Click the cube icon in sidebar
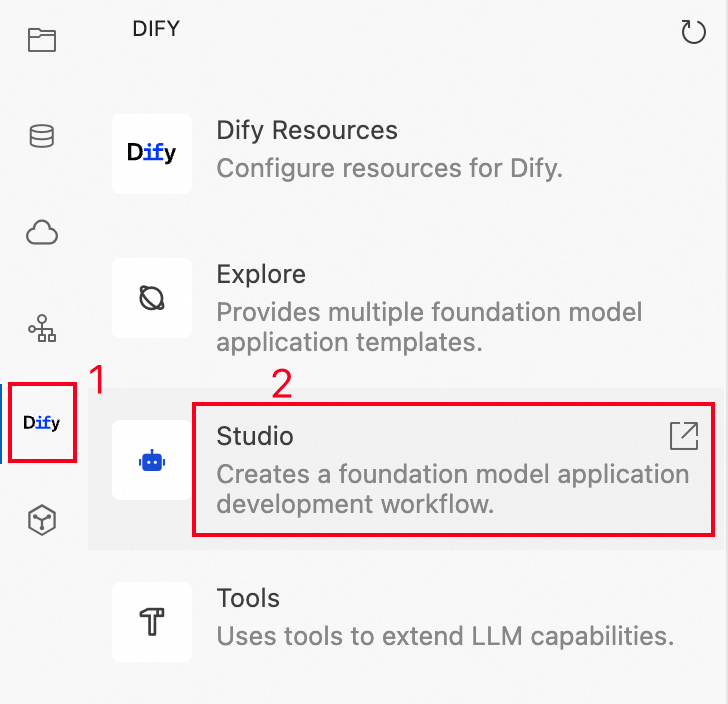 (42, 519)
